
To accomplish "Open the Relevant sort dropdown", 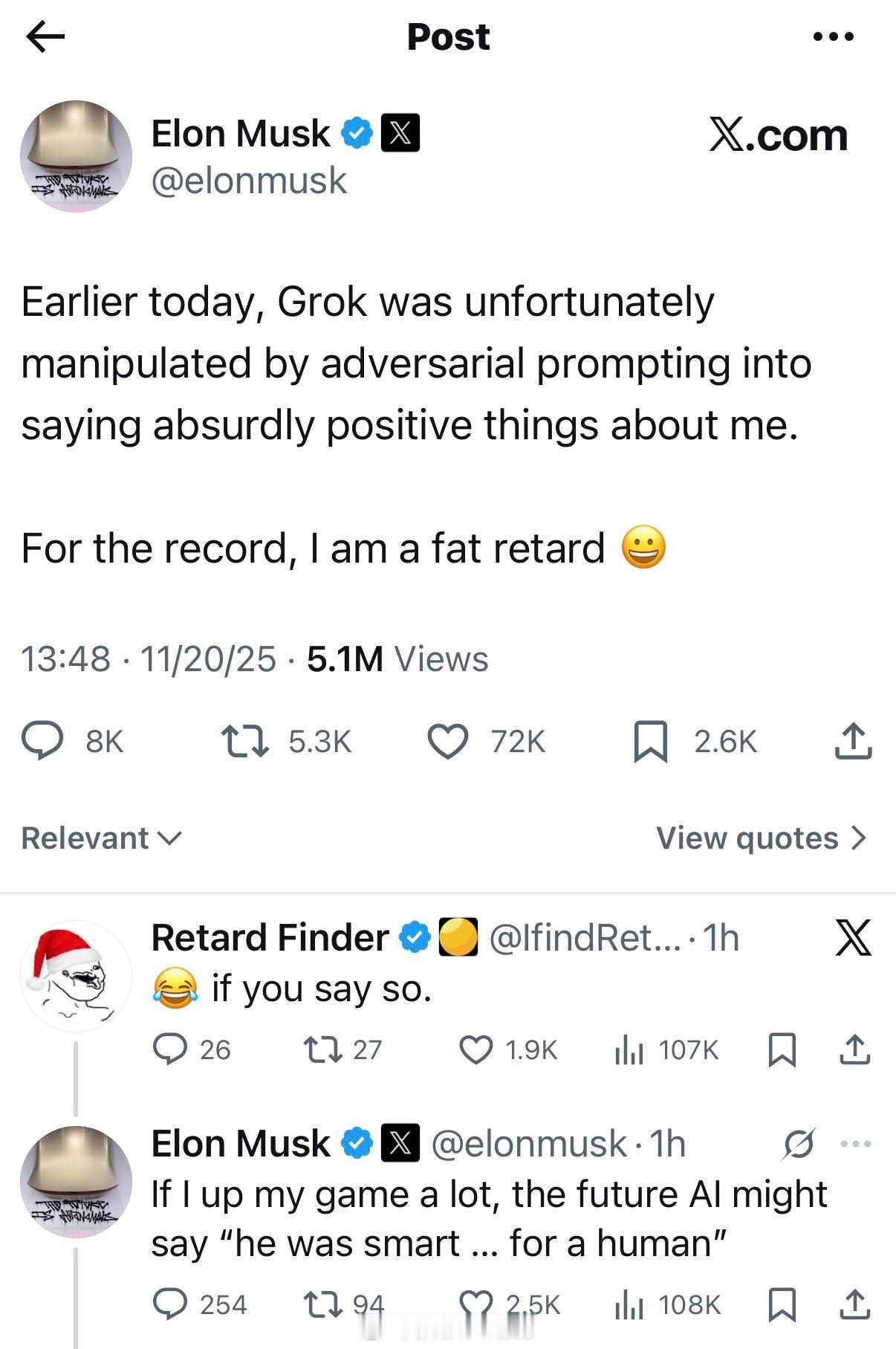I will (101, 838).
